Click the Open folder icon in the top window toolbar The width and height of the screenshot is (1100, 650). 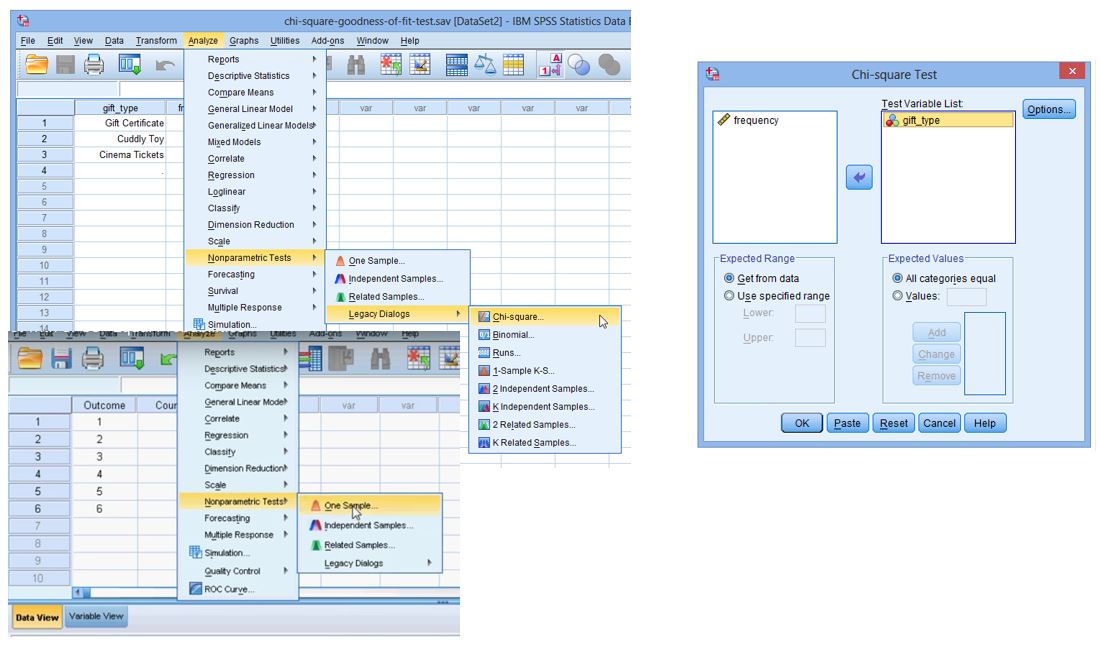point(36,65)
